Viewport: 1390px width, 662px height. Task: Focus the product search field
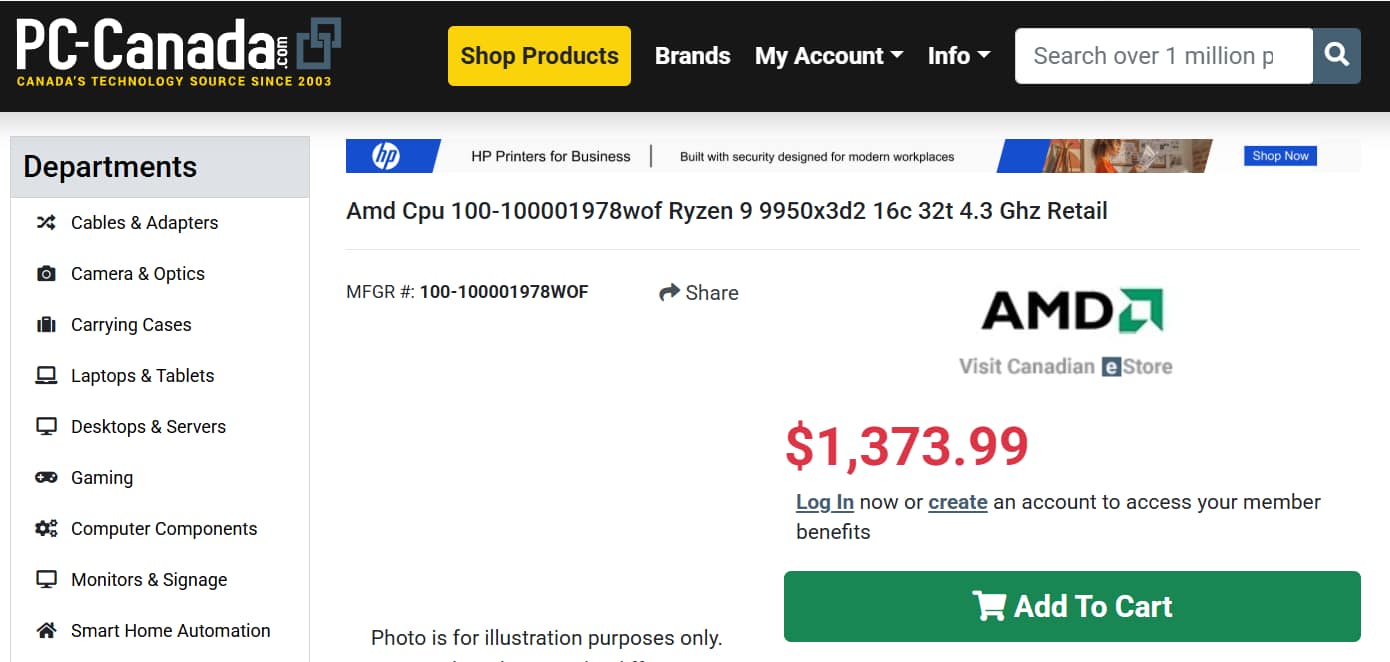pyautogui.click(x=1163, y=56)
